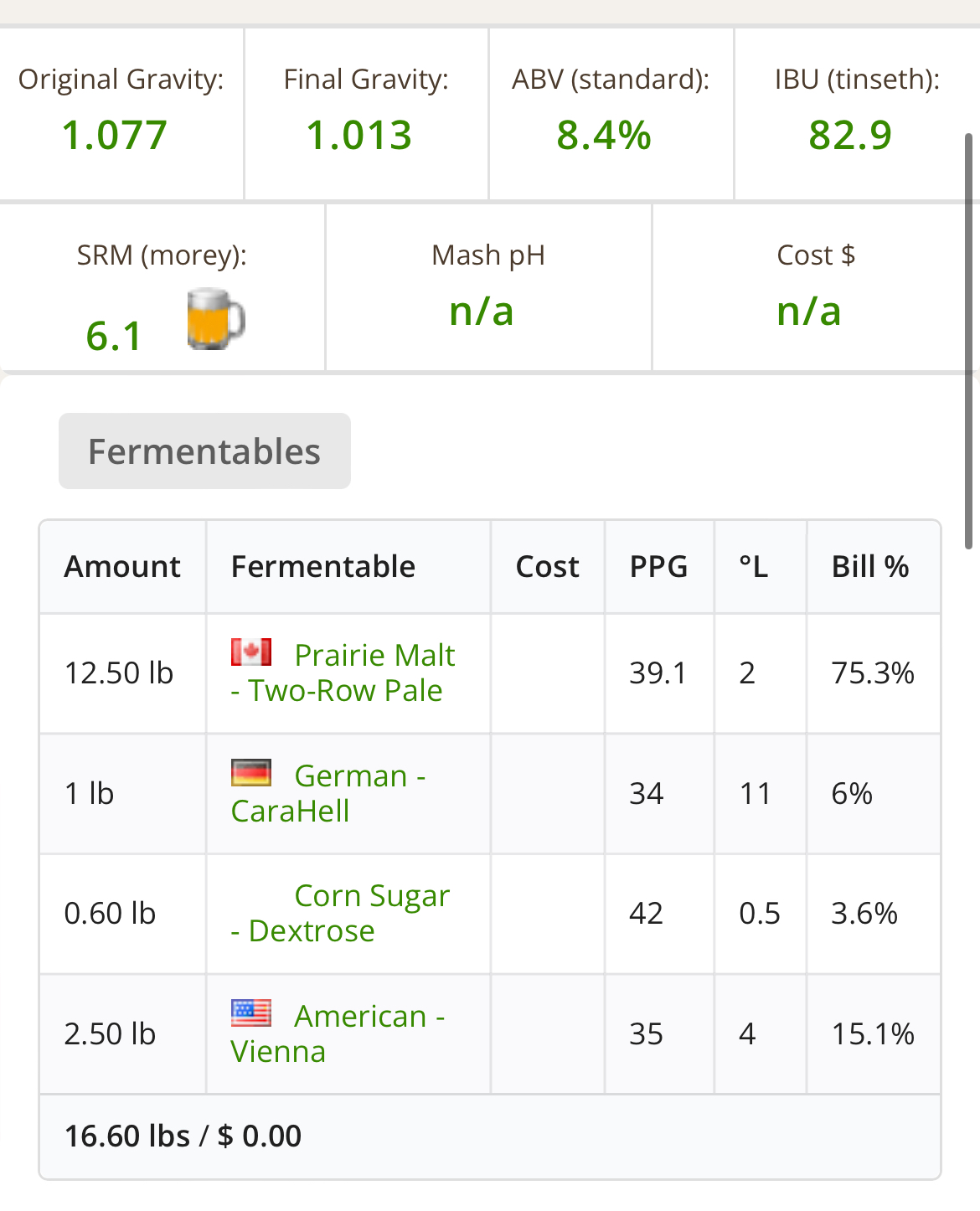Click the IBU value 82.9
The width and height of the screenshot is (980, 1211).
850,135
